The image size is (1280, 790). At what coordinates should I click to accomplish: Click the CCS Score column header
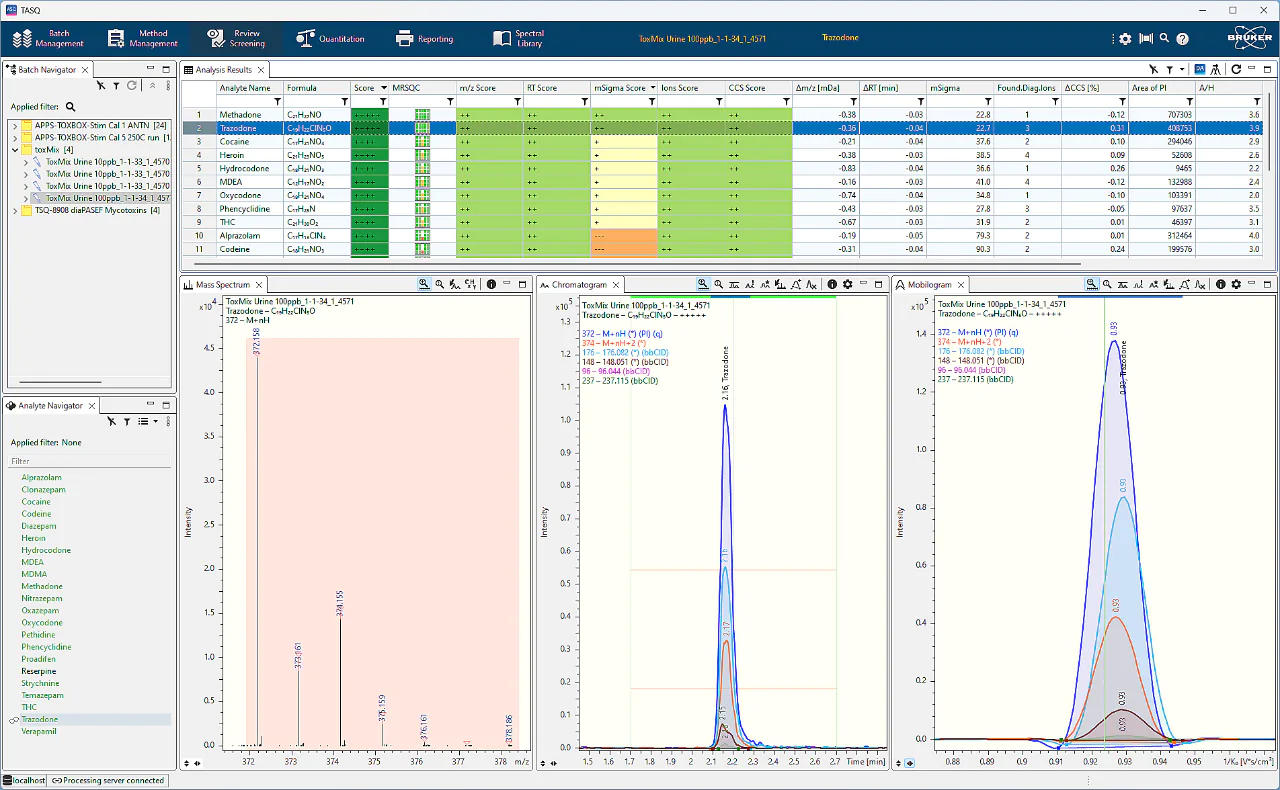click(x=759, y=88)
